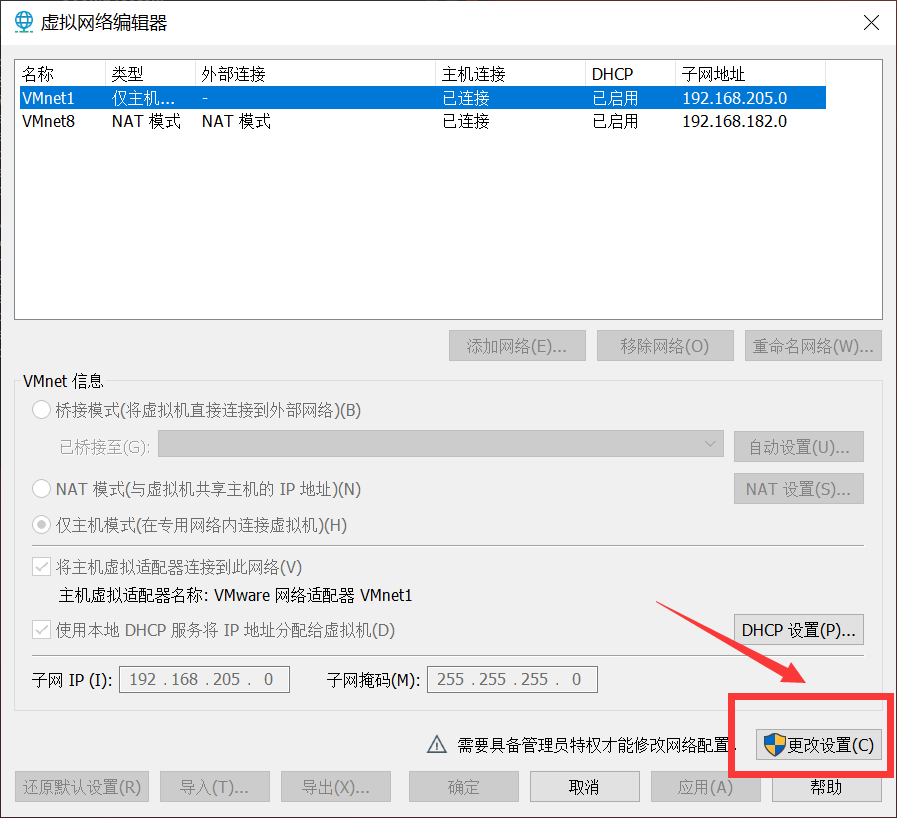Click the 添加网络(E)... button

[517, 346]
